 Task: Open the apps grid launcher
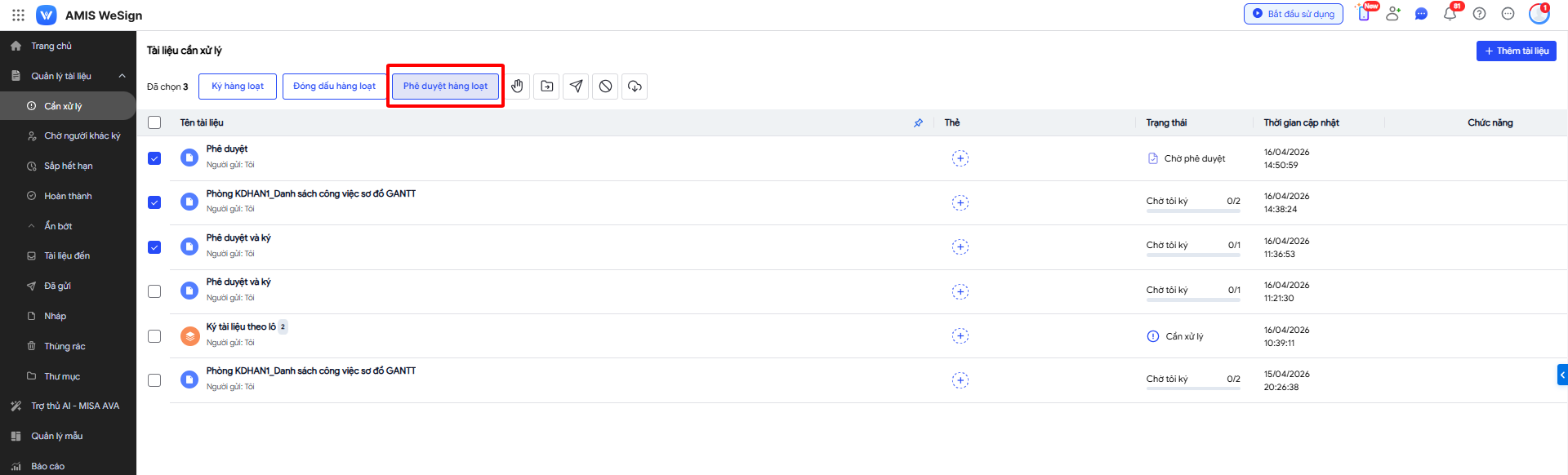pyautogui.click(x=18, y=15)
